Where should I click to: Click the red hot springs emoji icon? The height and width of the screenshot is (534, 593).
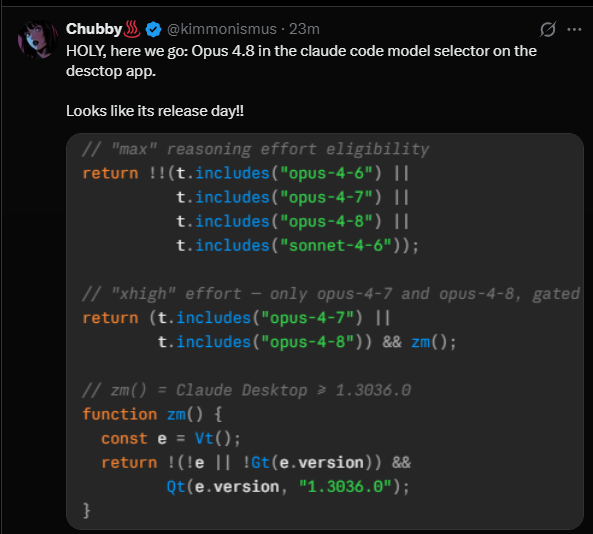132,29
